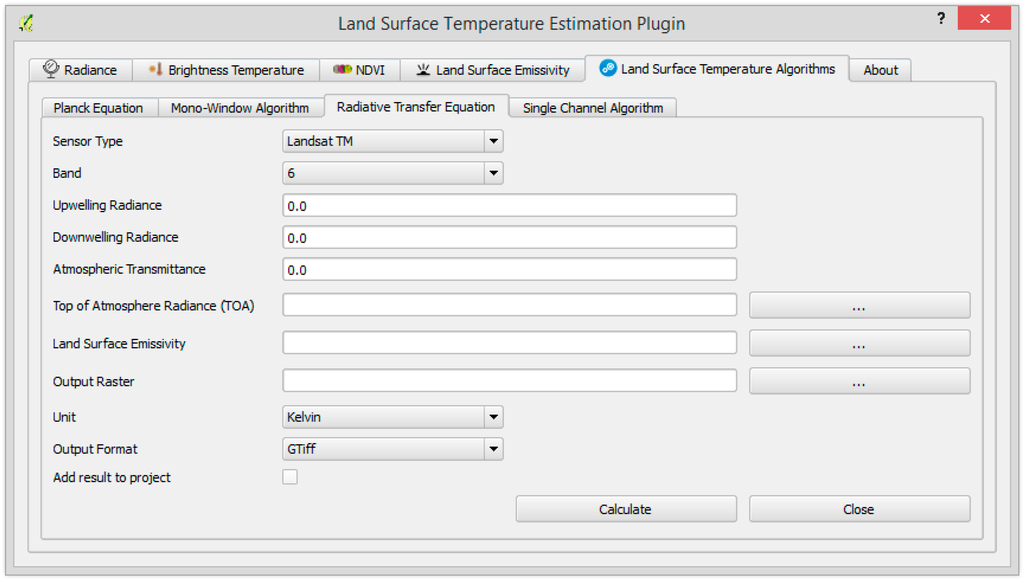This screenshot has height=584, width=1024.
Task: Click the question mark help icon
Action: click(x=940, y=20)
